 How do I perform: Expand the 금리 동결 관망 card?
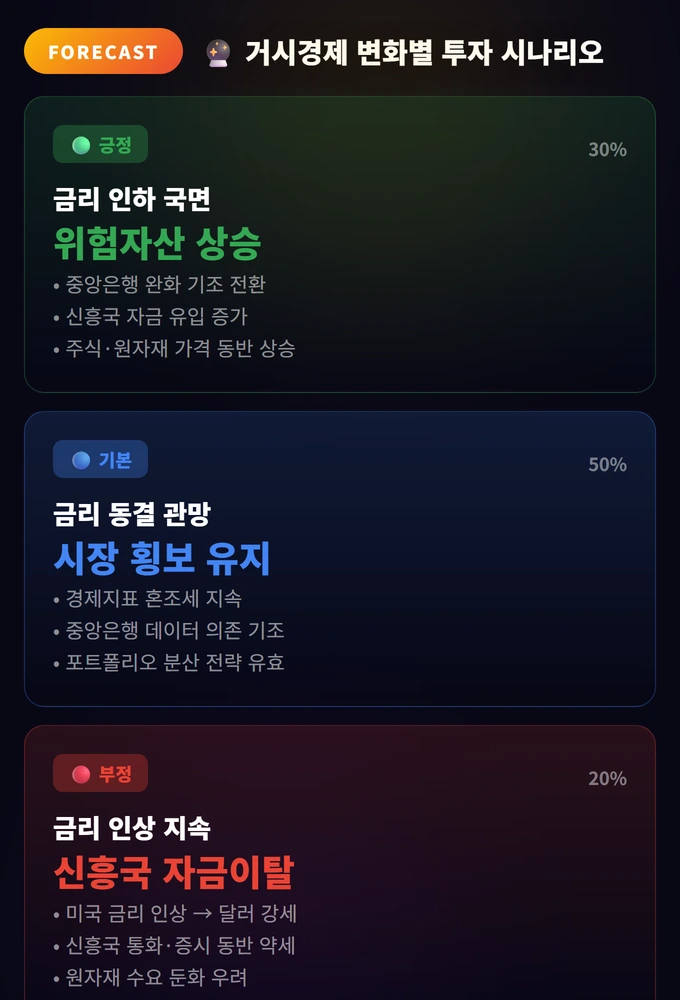340,555
